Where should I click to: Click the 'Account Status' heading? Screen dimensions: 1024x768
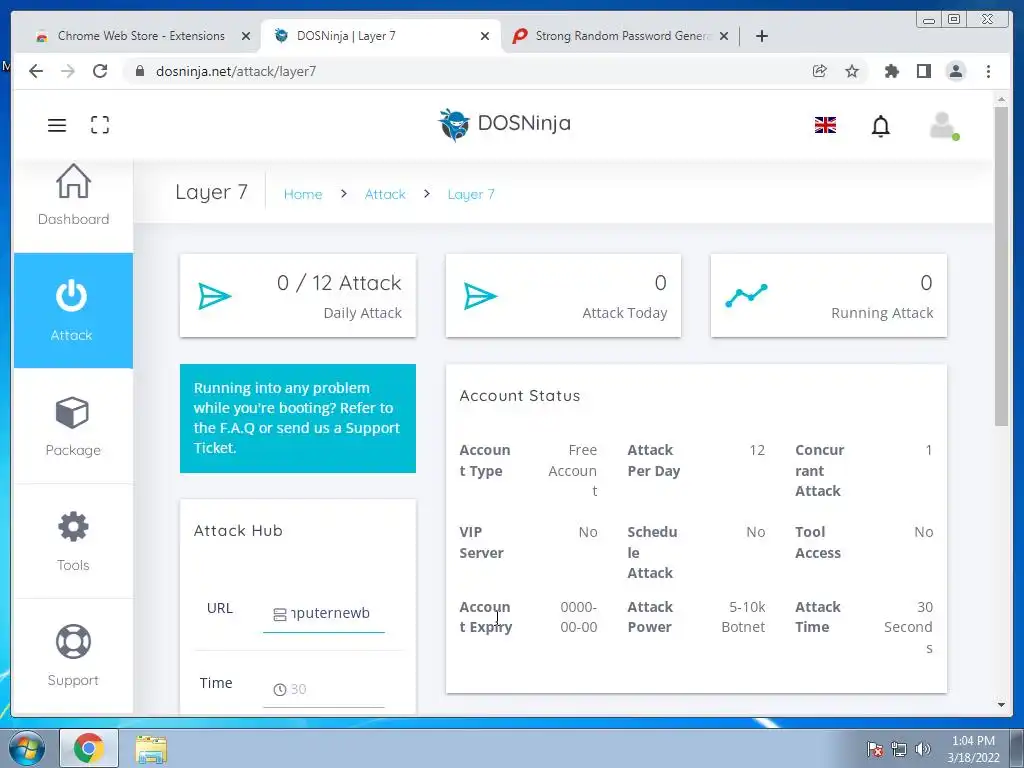[520, 396]
